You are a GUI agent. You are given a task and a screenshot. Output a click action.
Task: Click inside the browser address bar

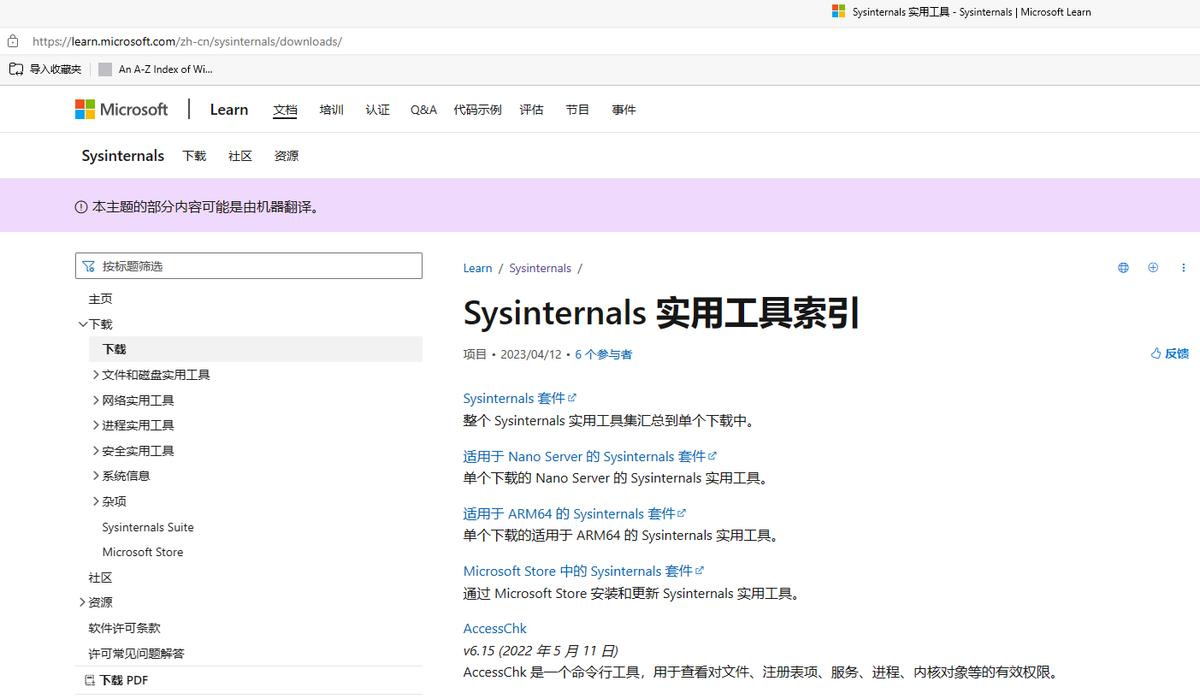click(x=300, y=41)
